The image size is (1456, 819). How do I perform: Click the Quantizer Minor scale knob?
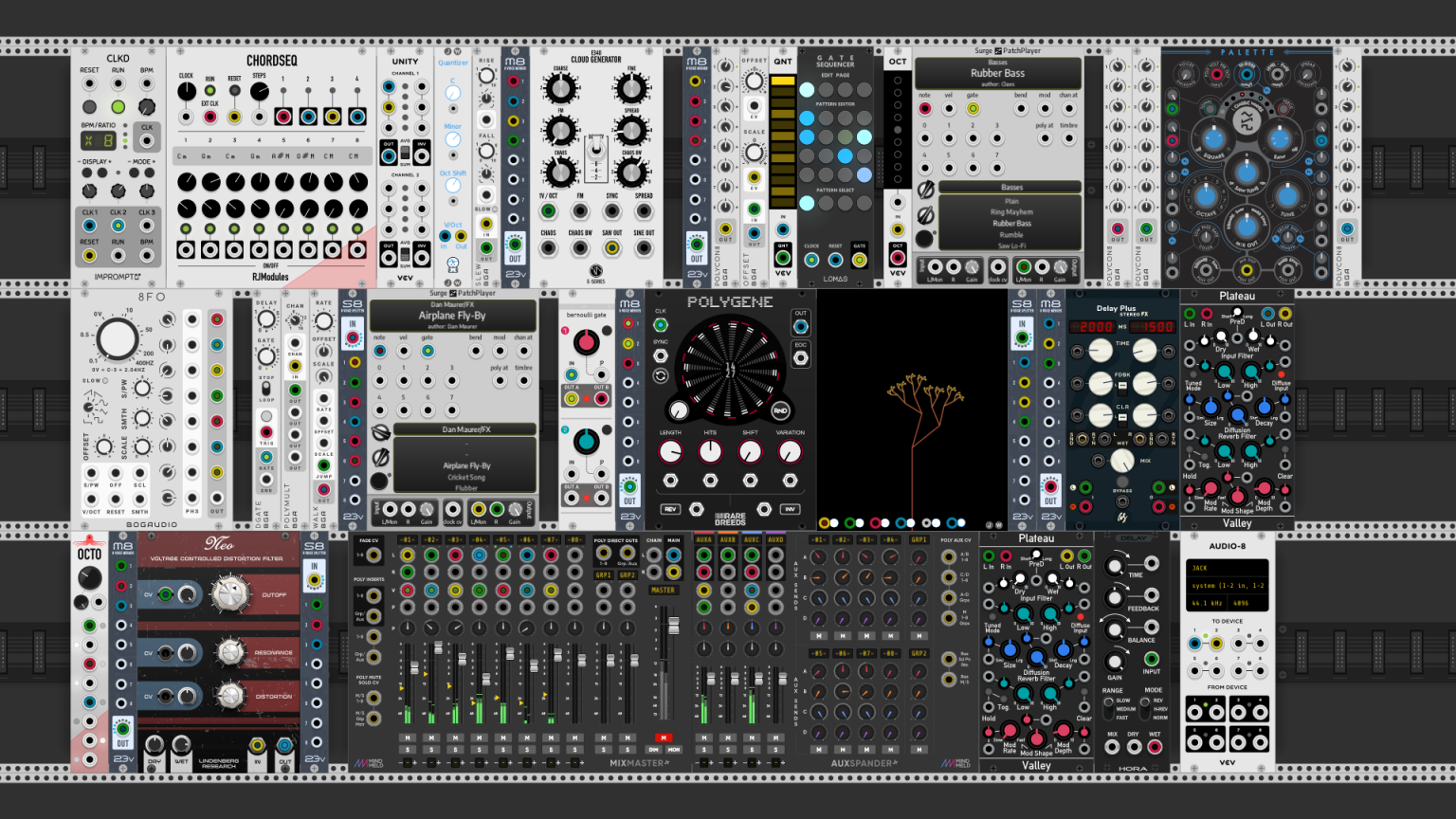453,140
